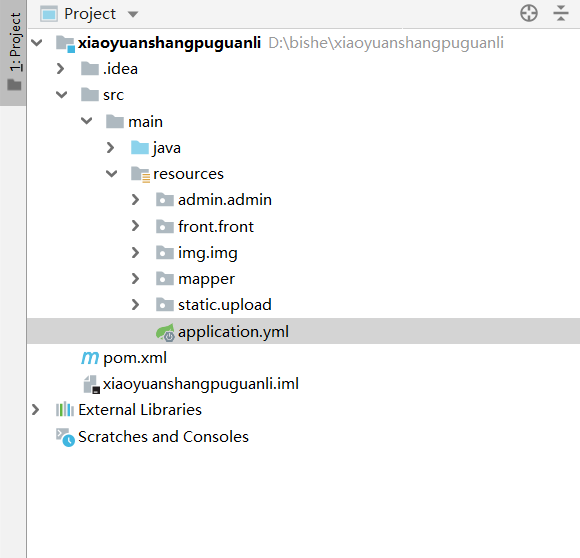Expand the External Libraries node
This screenshot has width=580, height=558.
pyautogui.click(x=36, y=410)
